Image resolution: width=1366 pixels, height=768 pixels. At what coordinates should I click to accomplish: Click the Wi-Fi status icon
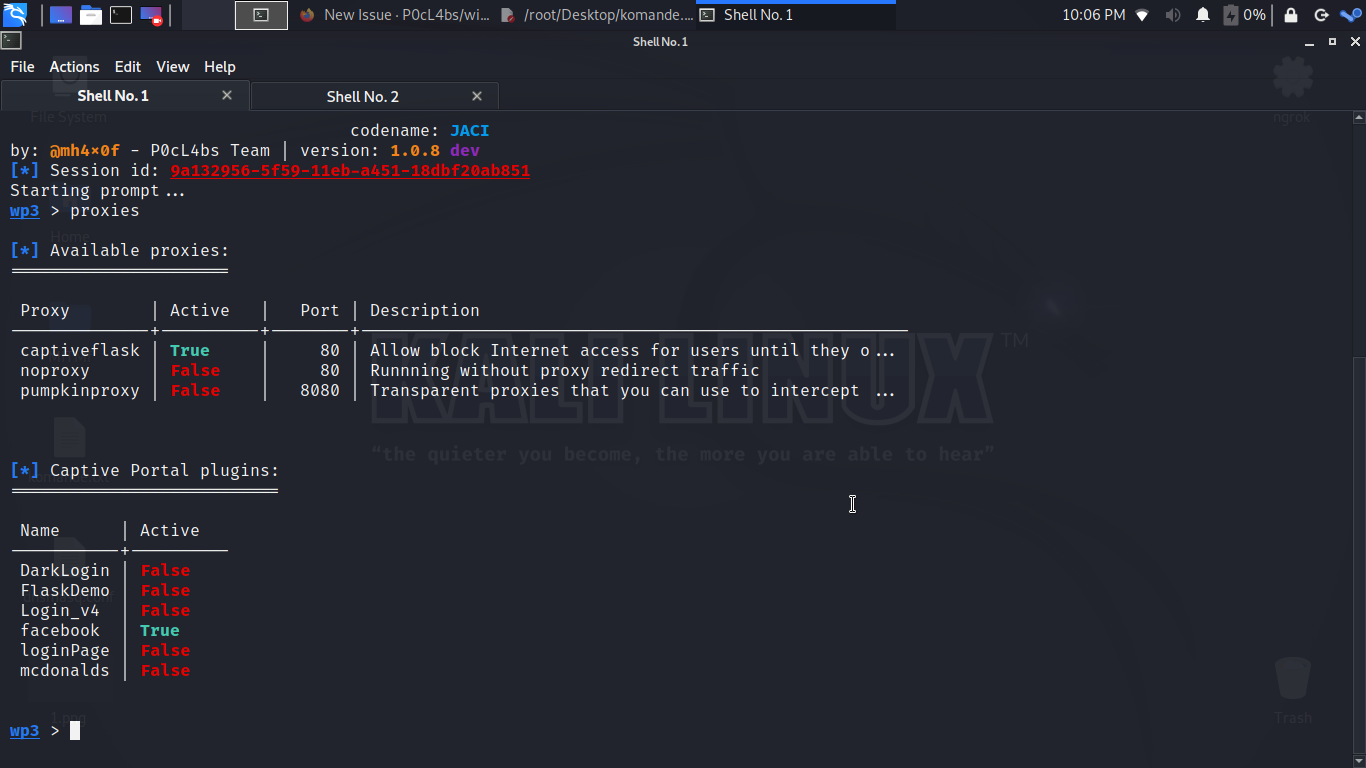pos(1141,15)
